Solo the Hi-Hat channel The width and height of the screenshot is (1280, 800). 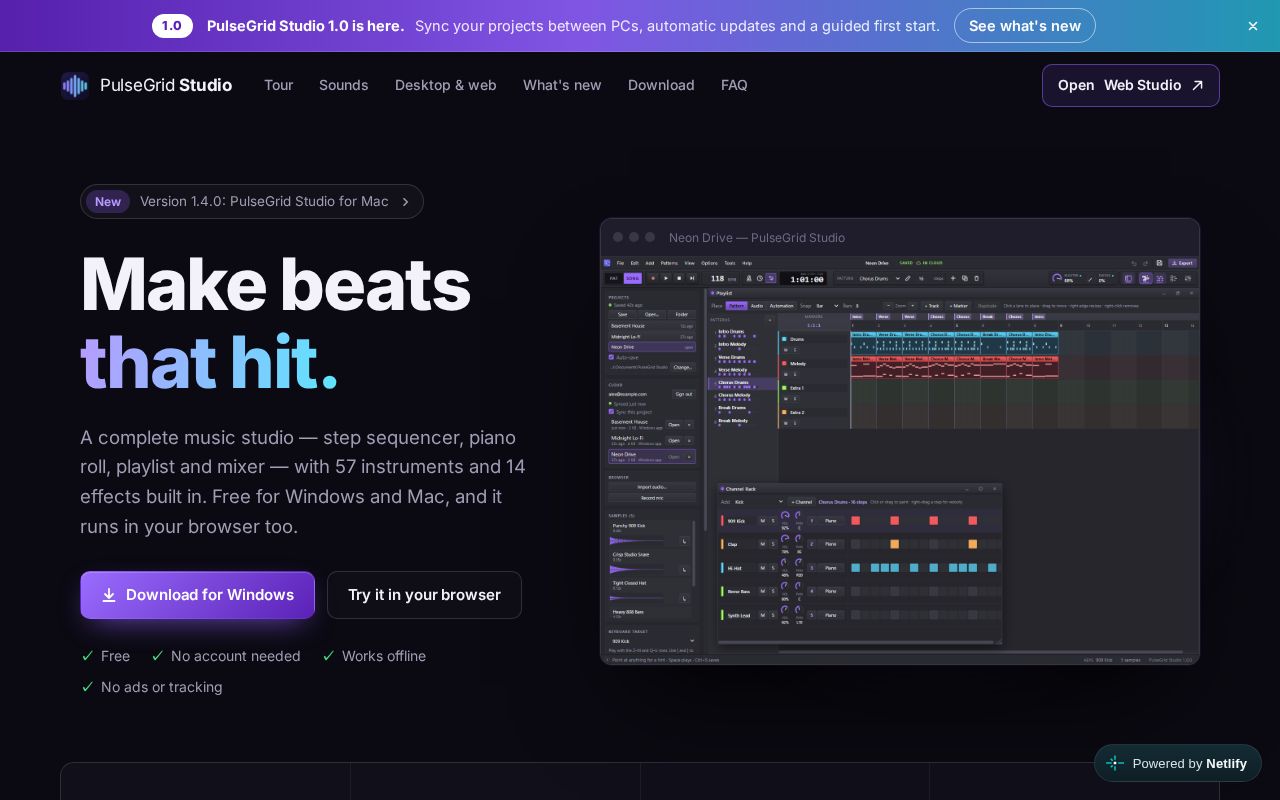click(773, 568)
